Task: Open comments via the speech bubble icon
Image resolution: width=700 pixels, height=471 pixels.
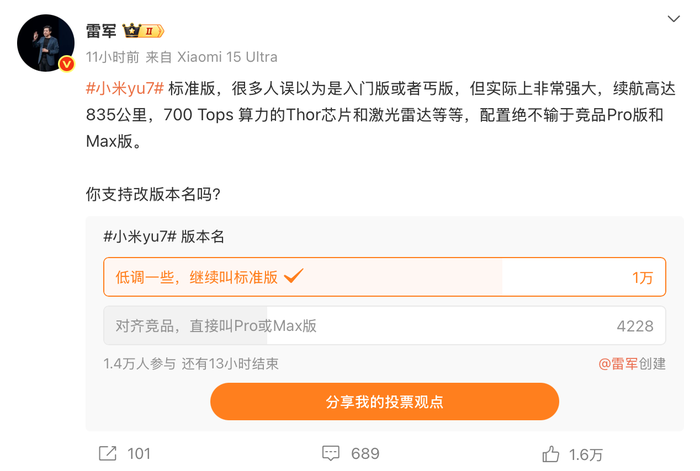Action: (x=331, y=453)
